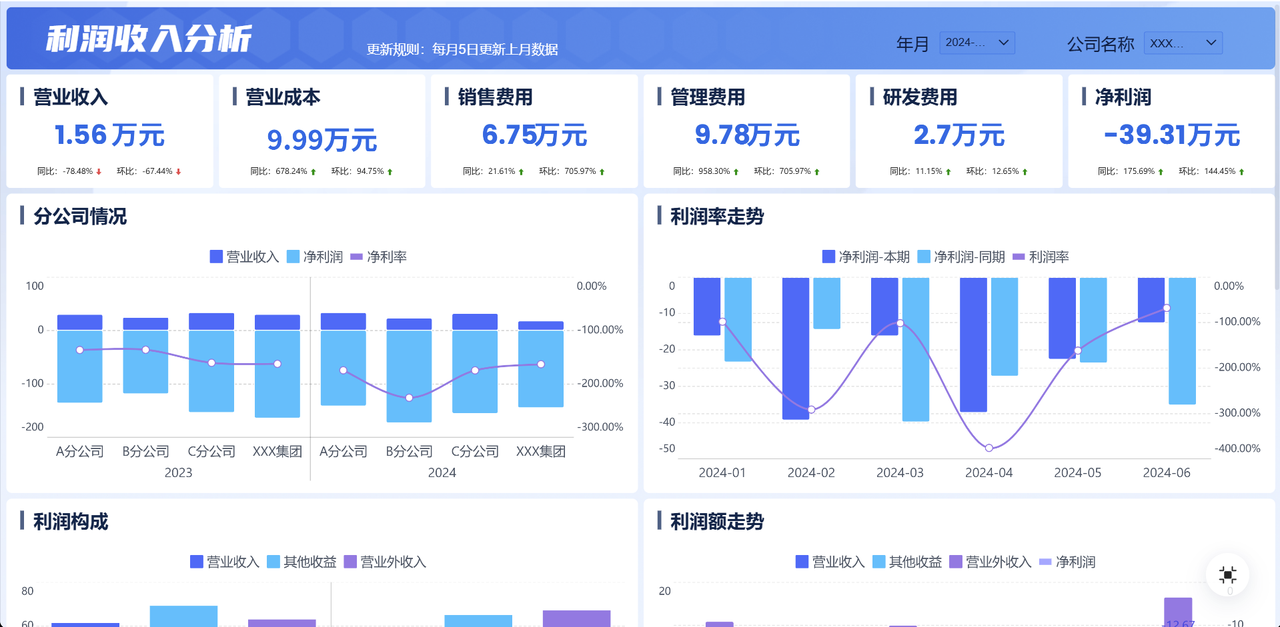Select the 2.7万元 R&D expense value
Screen dimensions: 1280x627
(959, 134)
